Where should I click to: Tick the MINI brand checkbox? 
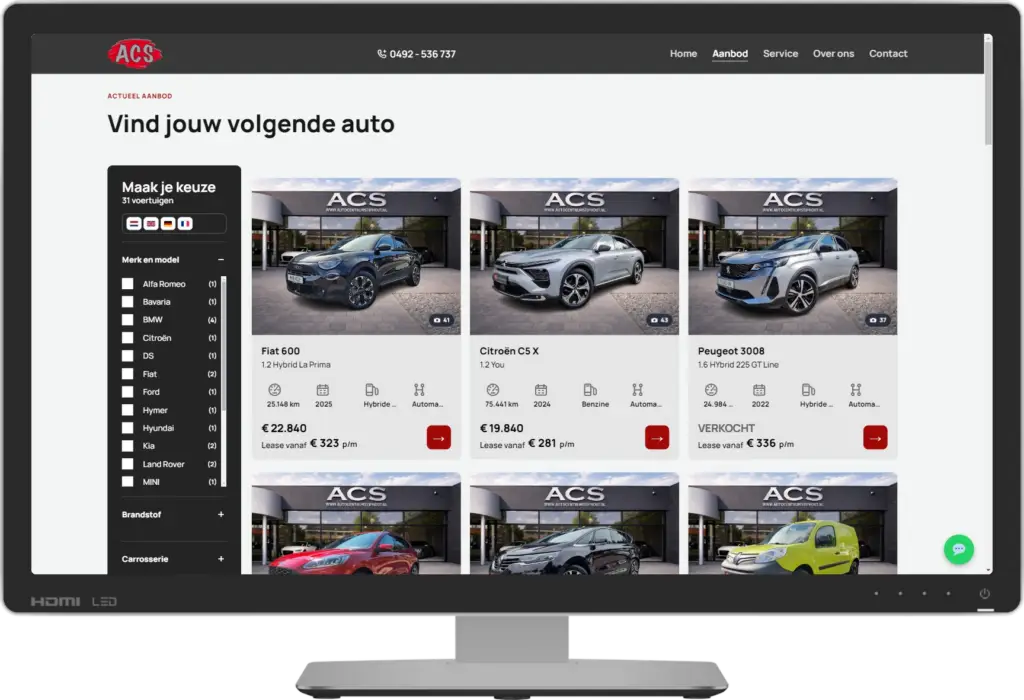click(x=127, y=482)
